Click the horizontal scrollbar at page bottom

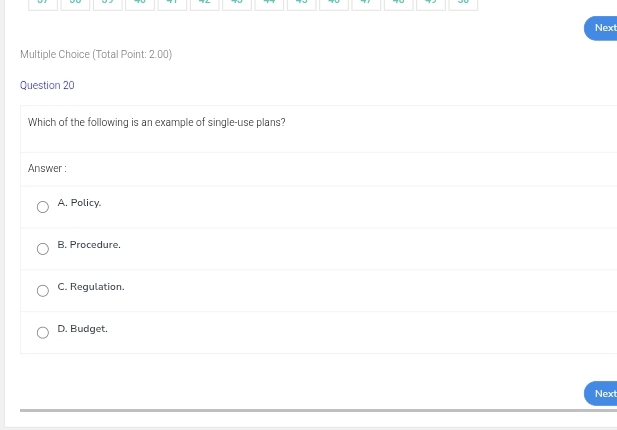(300, 410)
